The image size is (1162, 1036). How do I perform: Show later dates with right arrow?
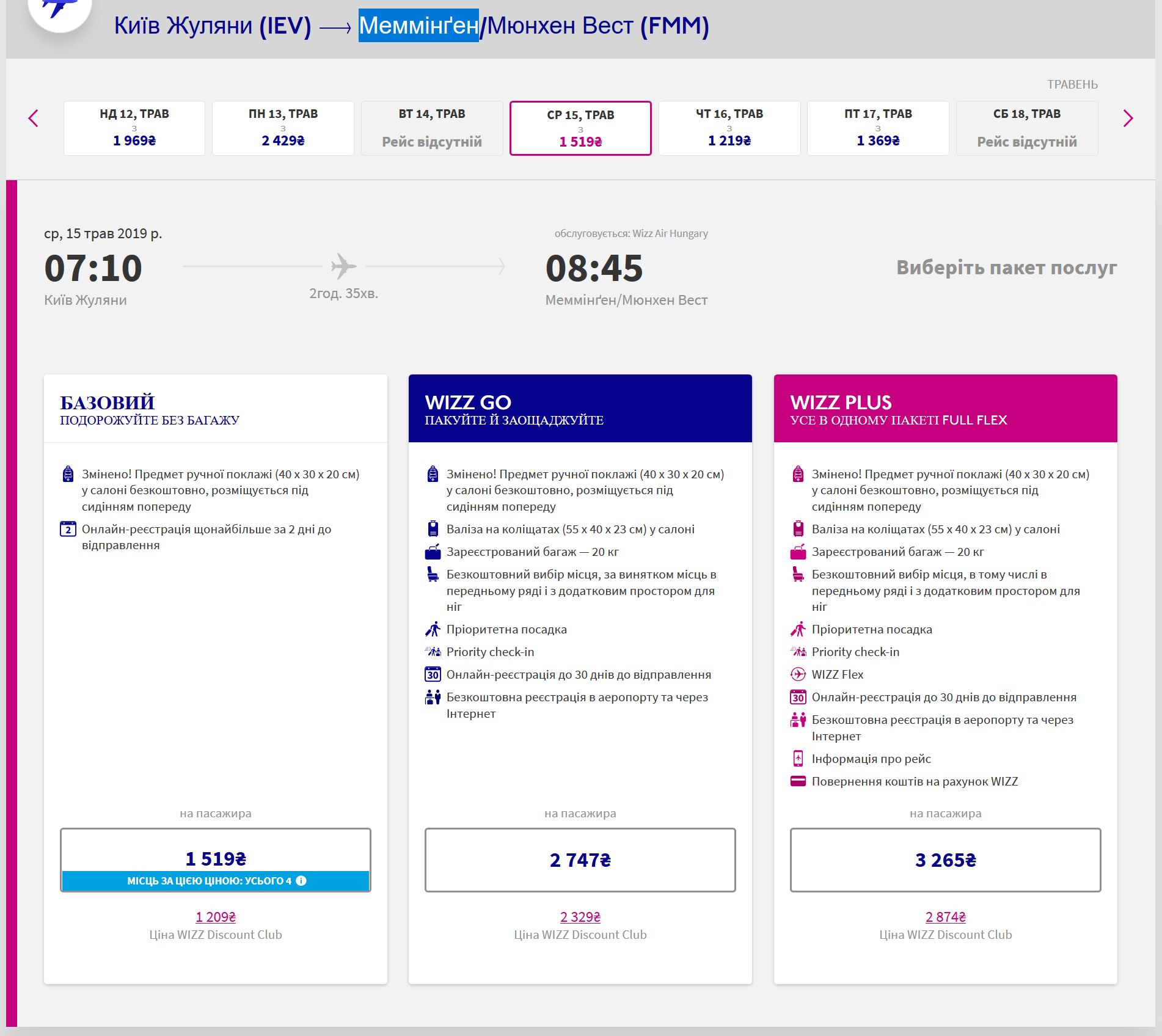(1128, 119)
